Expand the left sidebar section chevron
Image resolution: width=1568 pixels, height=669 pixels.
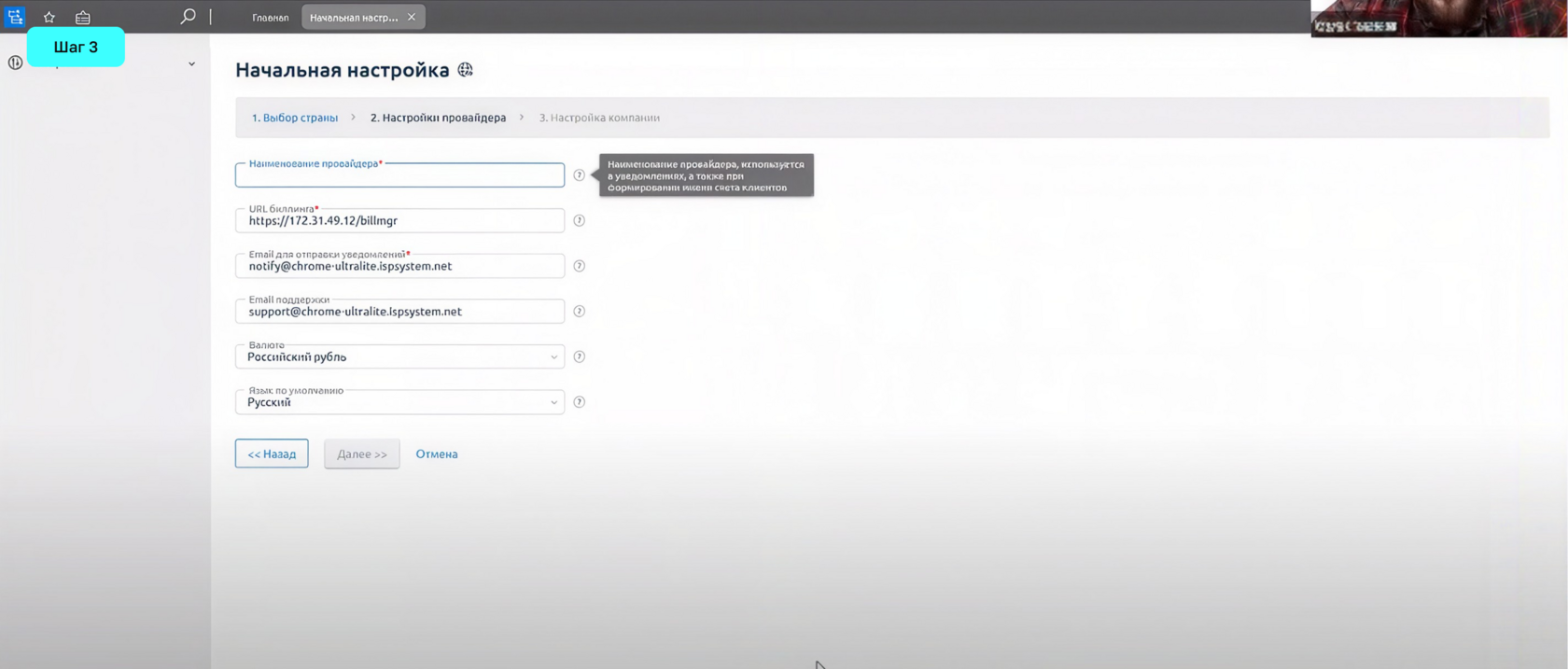[x=191, y=64]
